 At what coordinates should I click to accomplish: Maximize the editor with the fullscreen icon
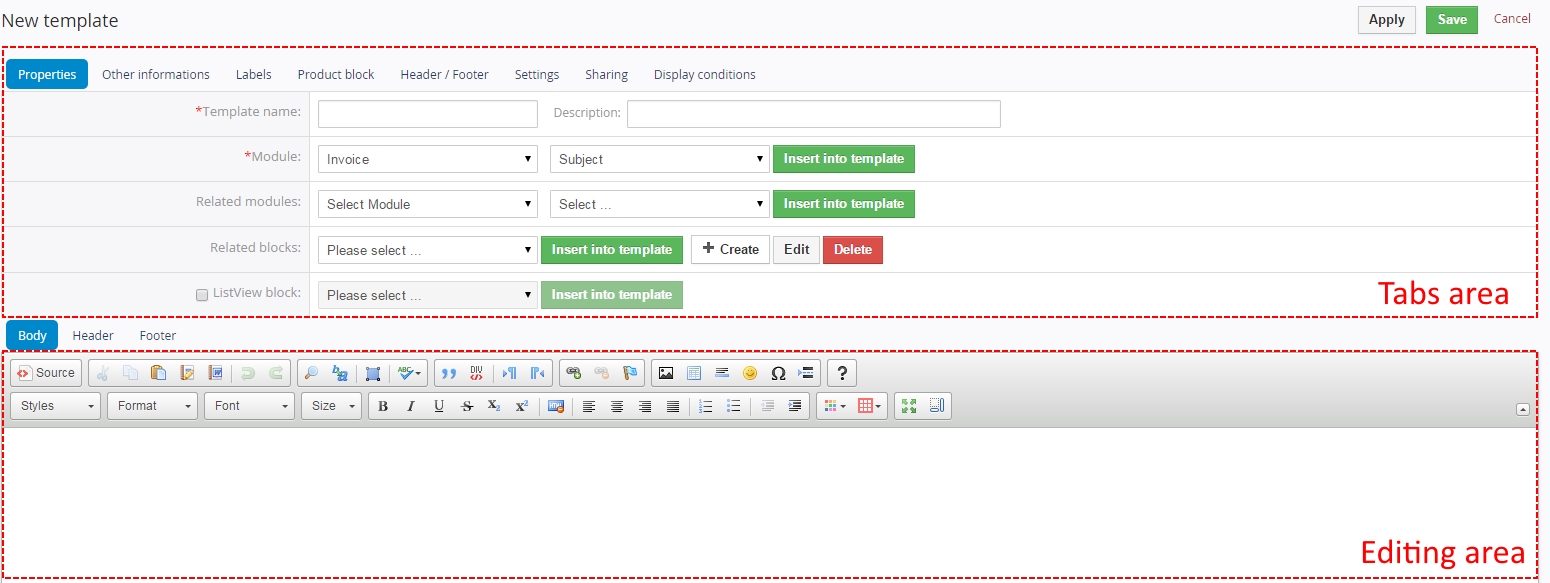tap(909, 406)
